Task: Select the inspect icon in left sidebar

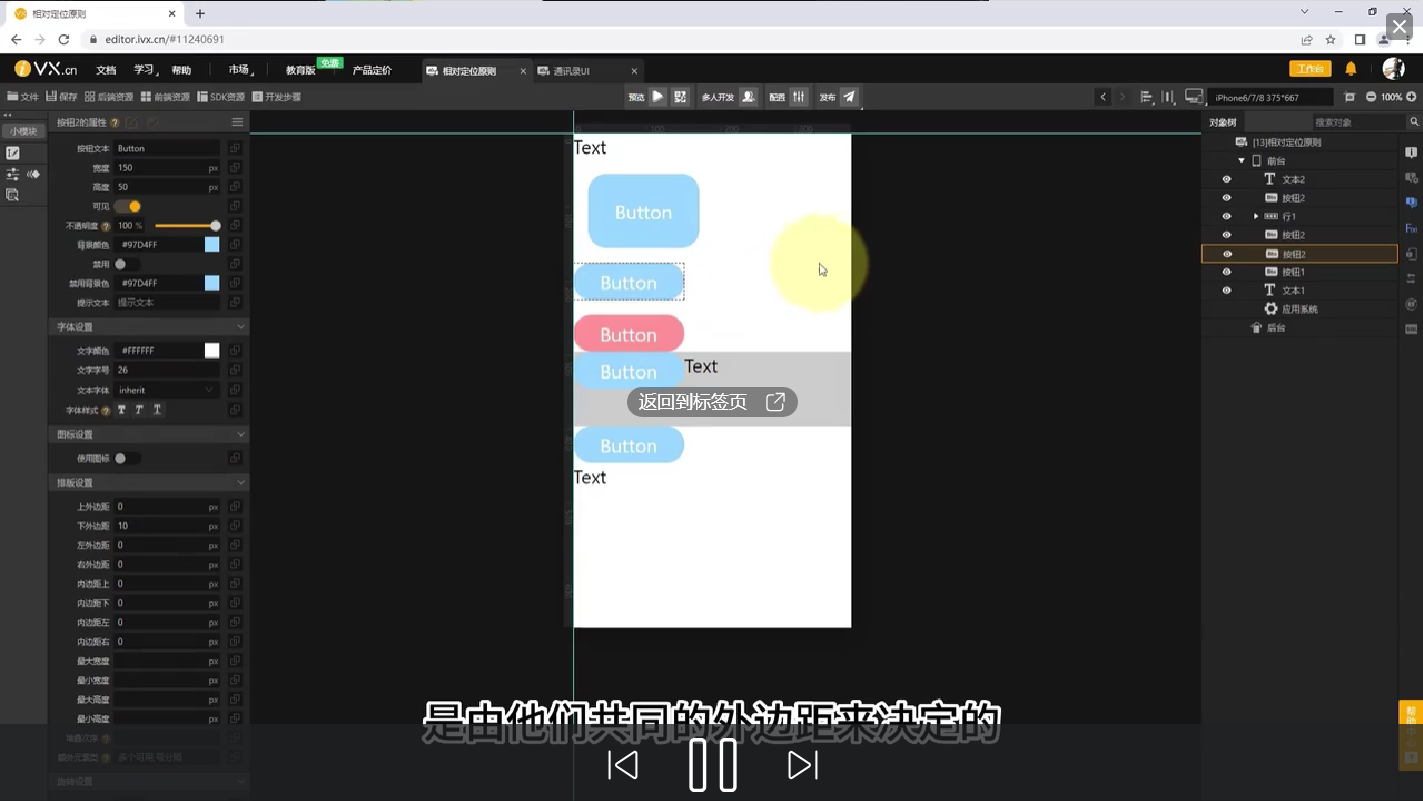Action: 13,195
